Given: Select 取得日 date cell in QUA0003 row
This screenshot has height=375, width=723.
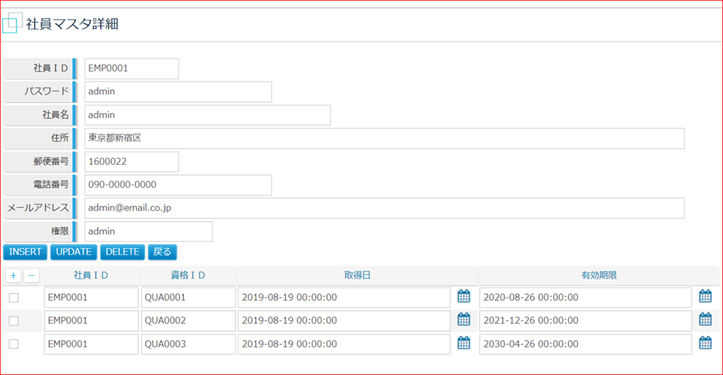Looking at the screenshot, I should click(344, 344).
